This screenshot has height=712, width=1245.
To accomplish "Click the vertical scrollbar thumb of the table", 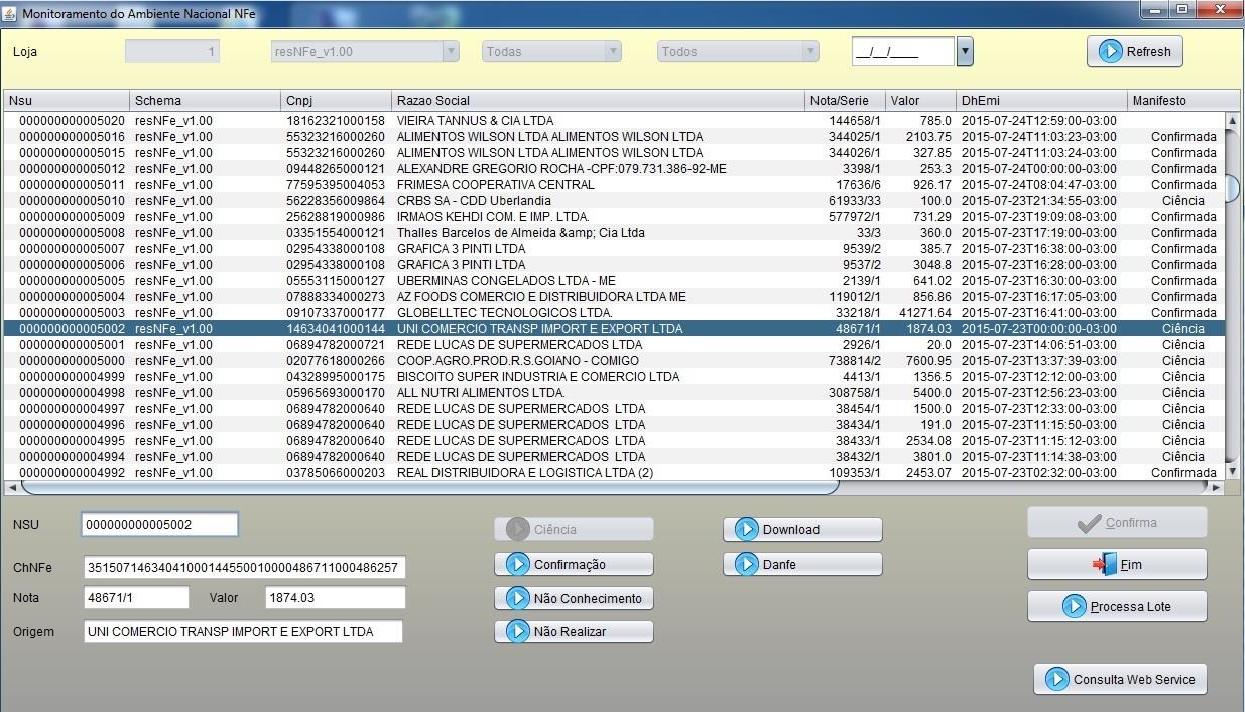I will tap(1233, 186).
